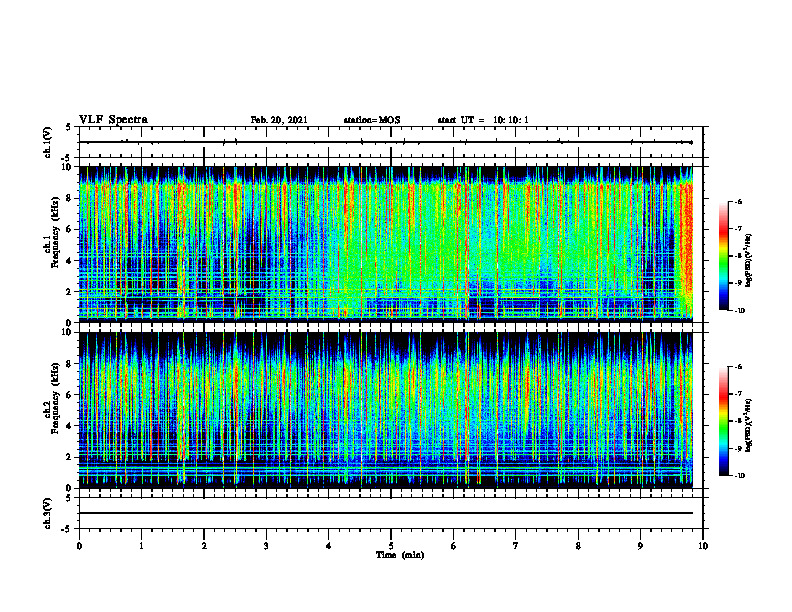Click the "Time (min)" x-axis label

click(x=400, y=555)
